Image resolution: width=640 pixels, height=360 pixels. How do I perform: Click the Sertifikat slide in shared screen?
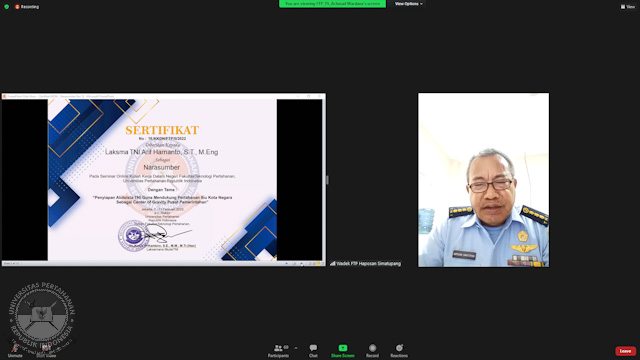click(162, 180)
